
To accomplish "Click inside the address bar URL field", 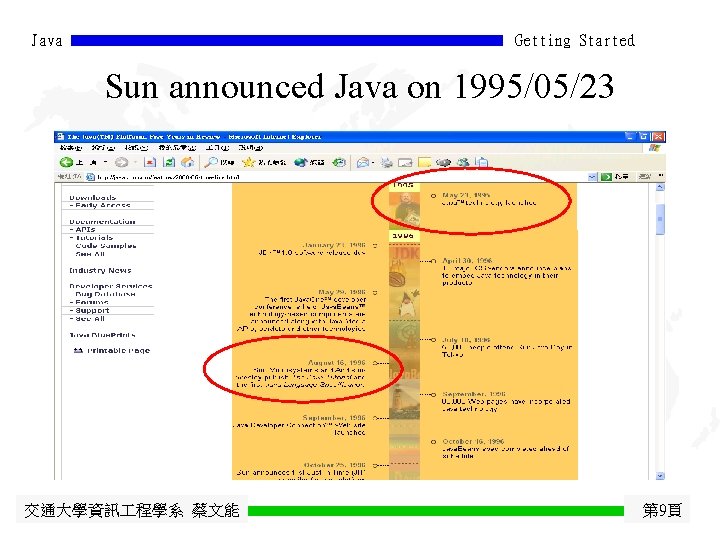I will [x=340, y=177].
